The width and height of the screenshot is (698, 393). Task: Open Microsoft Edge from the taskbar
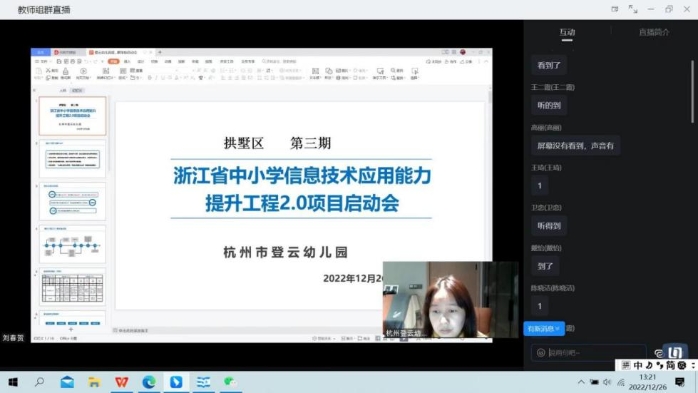tap(149, 382)
